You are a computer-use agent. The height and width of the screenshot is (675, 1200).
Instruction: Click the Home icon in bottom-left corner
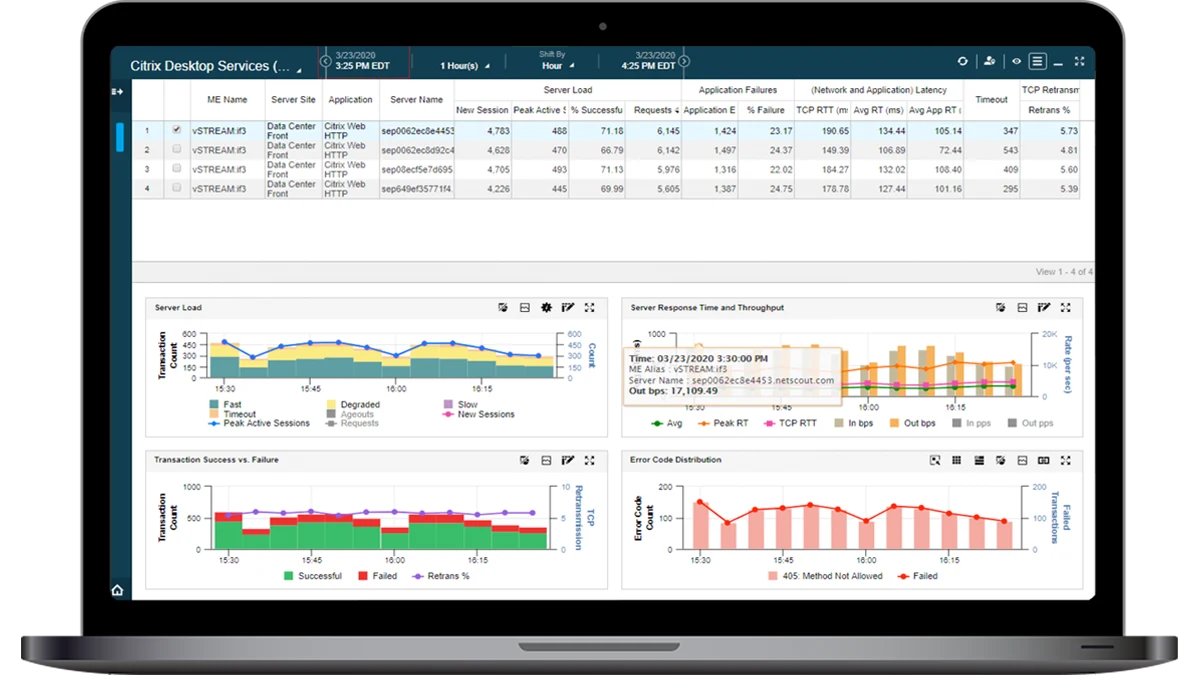pyautogui.click(x=117, y=590)
